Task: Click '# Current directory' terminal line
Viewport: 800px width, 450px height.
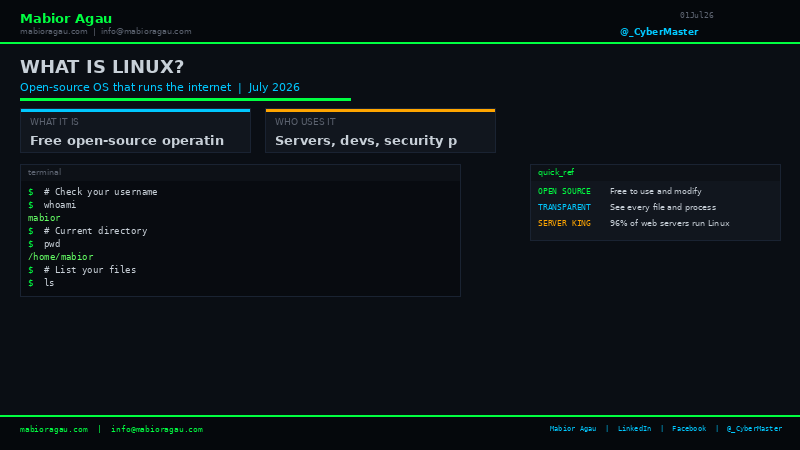Action: coord(95,231)
